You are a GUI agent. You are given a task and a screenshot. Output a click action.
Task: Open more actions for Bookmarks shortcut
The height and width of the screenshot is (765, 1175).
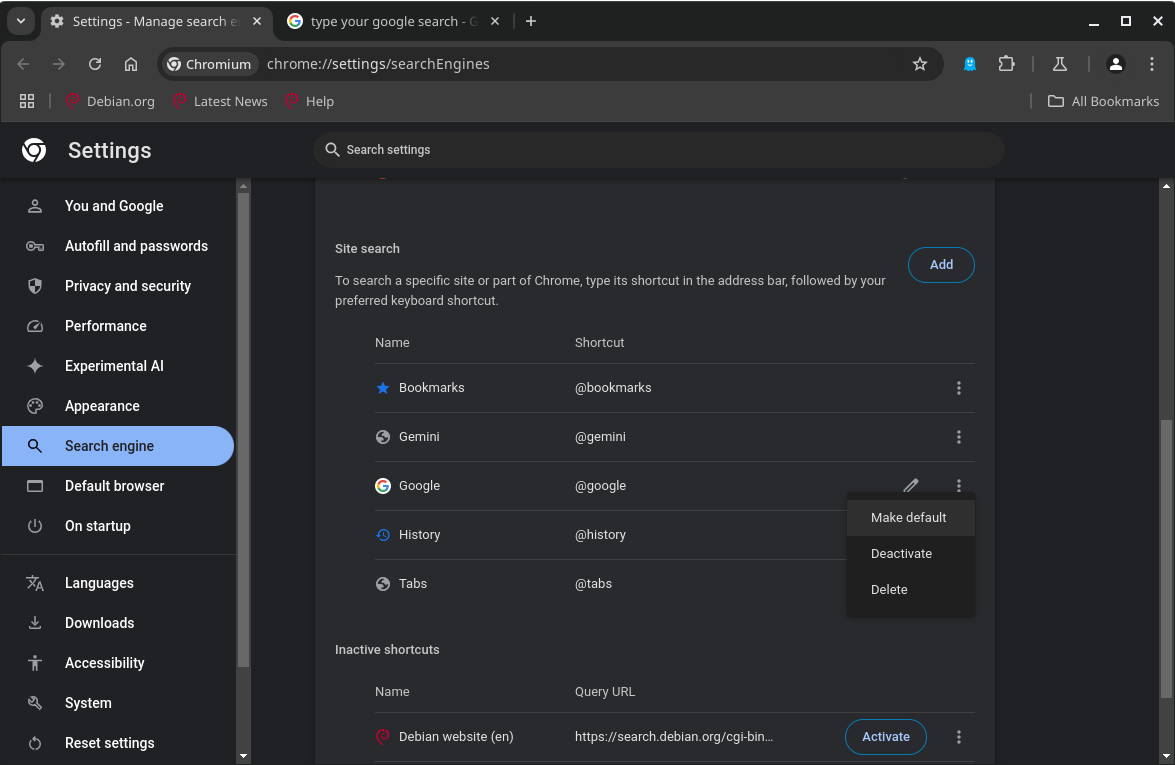click(x=958, y=388)
